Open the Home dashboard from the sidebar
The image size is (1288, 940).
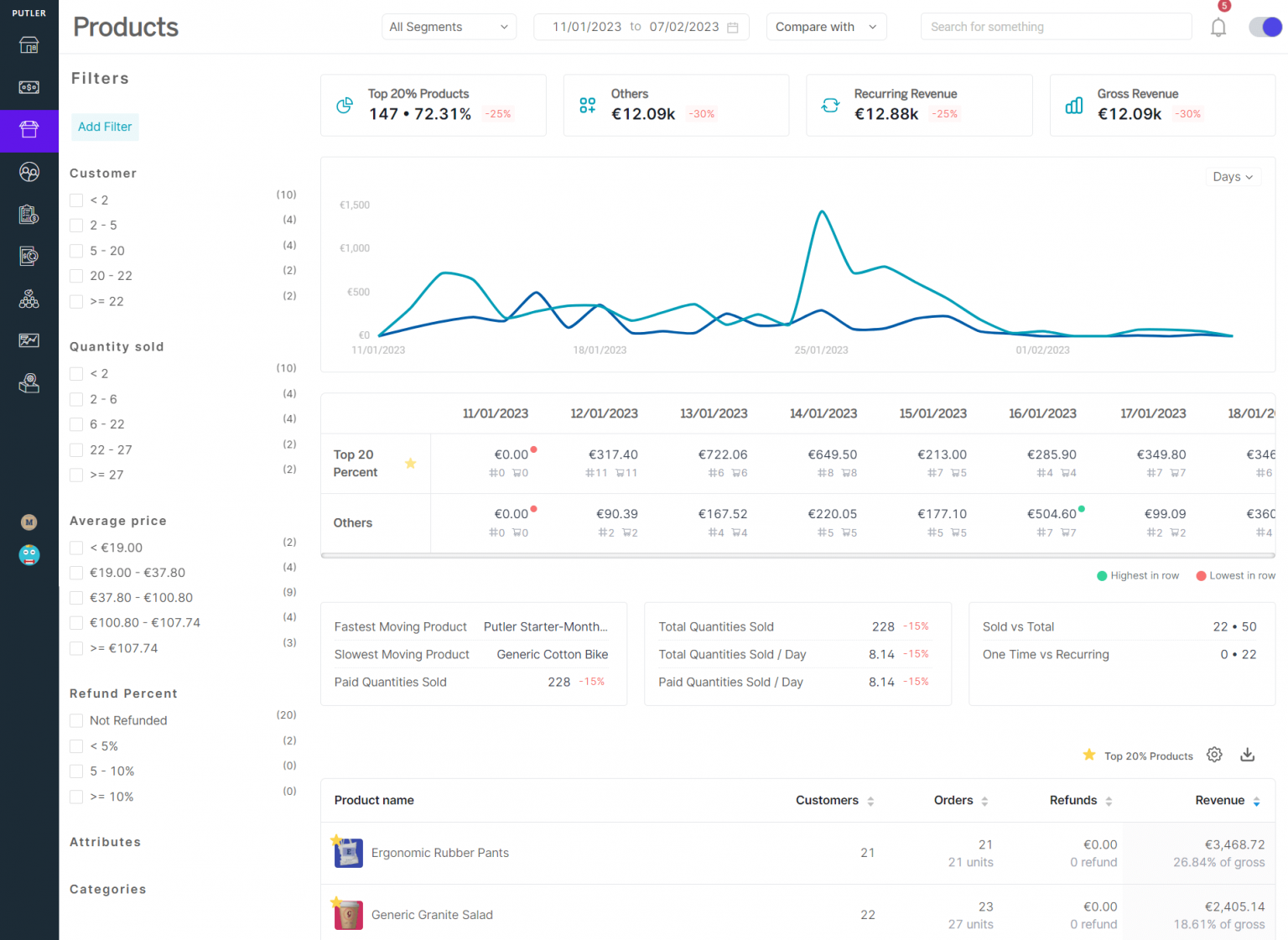[29, 44]
